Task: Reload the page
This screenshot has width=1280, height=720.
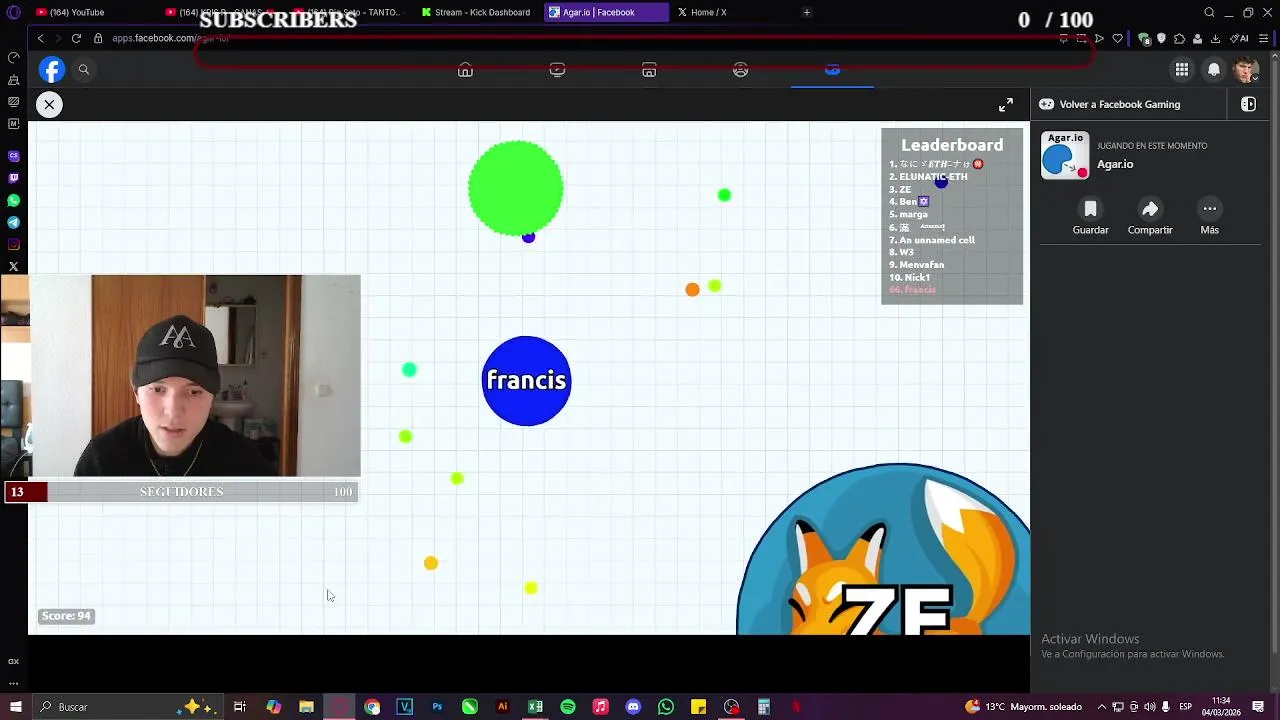Action: tap(76, 38)
